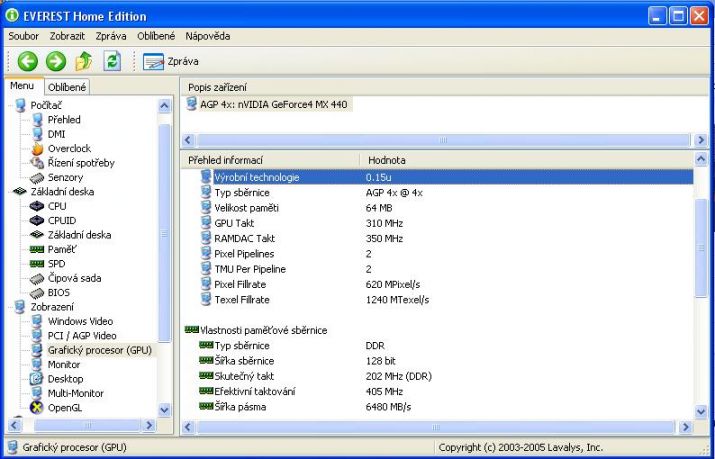
Task: Open the Monitor tree item
Action: click(x=64, y=365)
